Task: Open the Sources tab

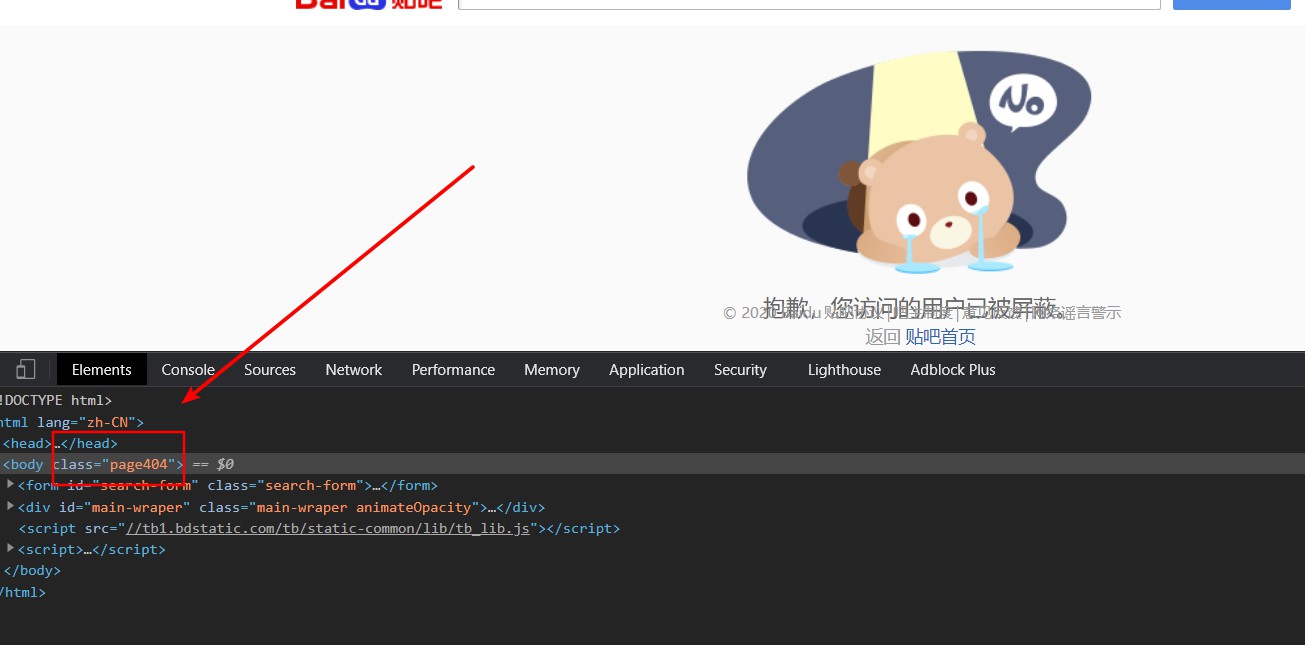Action: coord(270,369)
